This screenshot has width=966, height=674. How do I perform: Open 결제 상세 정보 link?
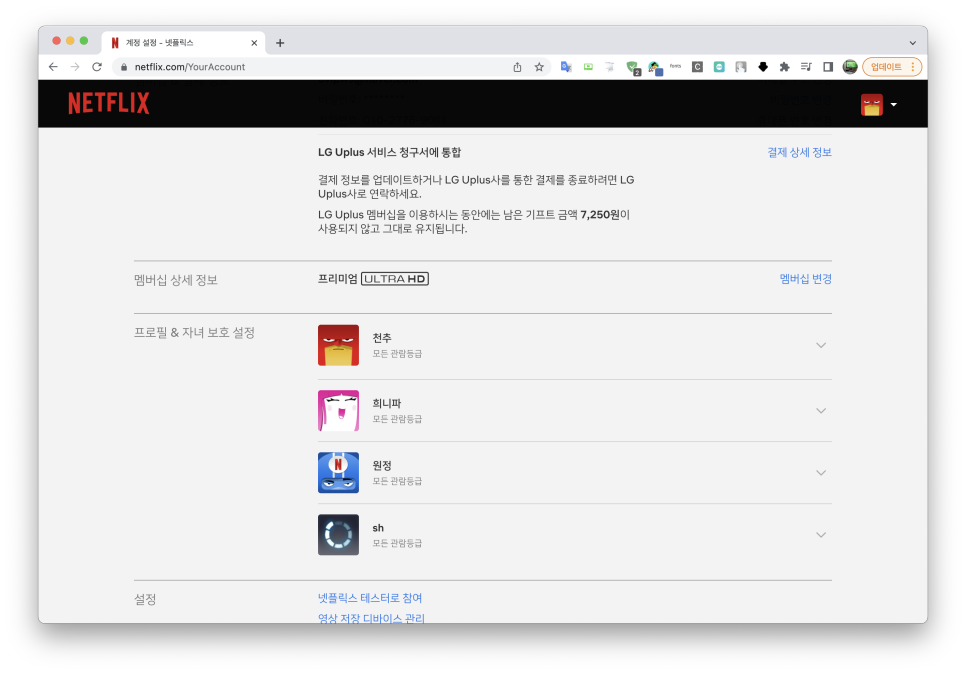coord(799,152)
